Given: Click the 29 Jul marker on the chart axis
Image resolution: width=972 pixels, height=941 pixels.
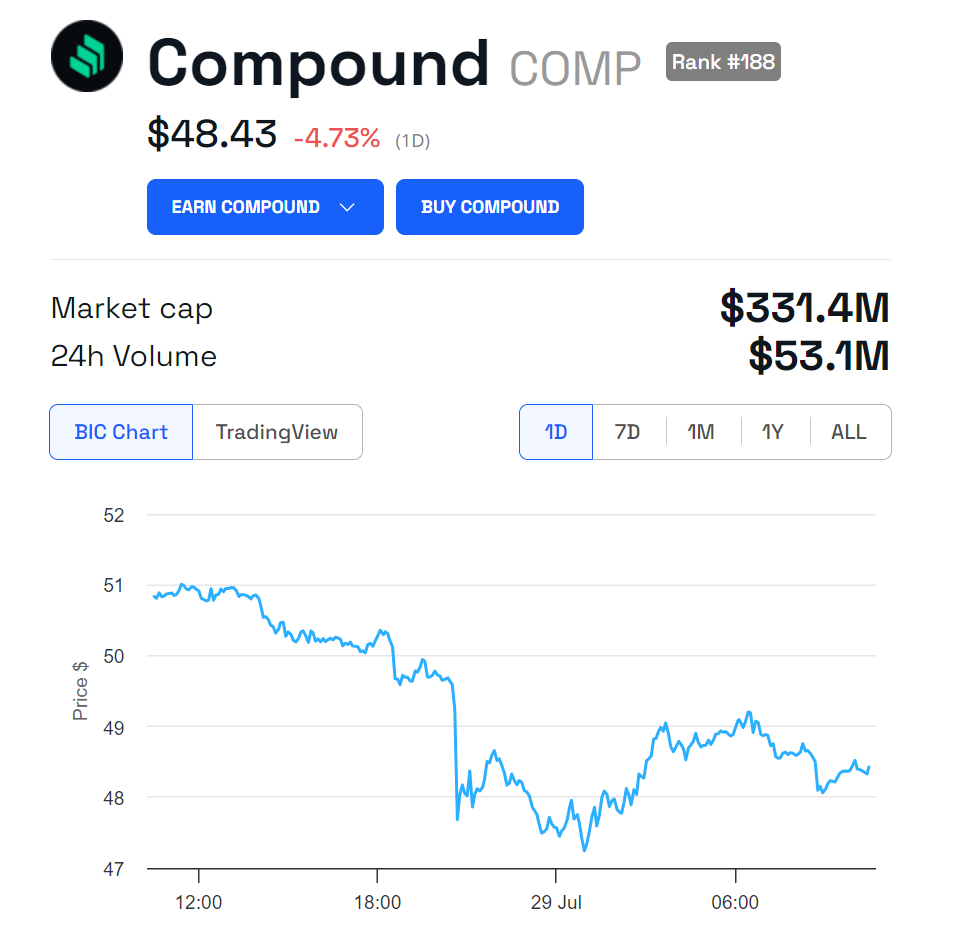Looking at the screenshot, I should click(556, 902).
